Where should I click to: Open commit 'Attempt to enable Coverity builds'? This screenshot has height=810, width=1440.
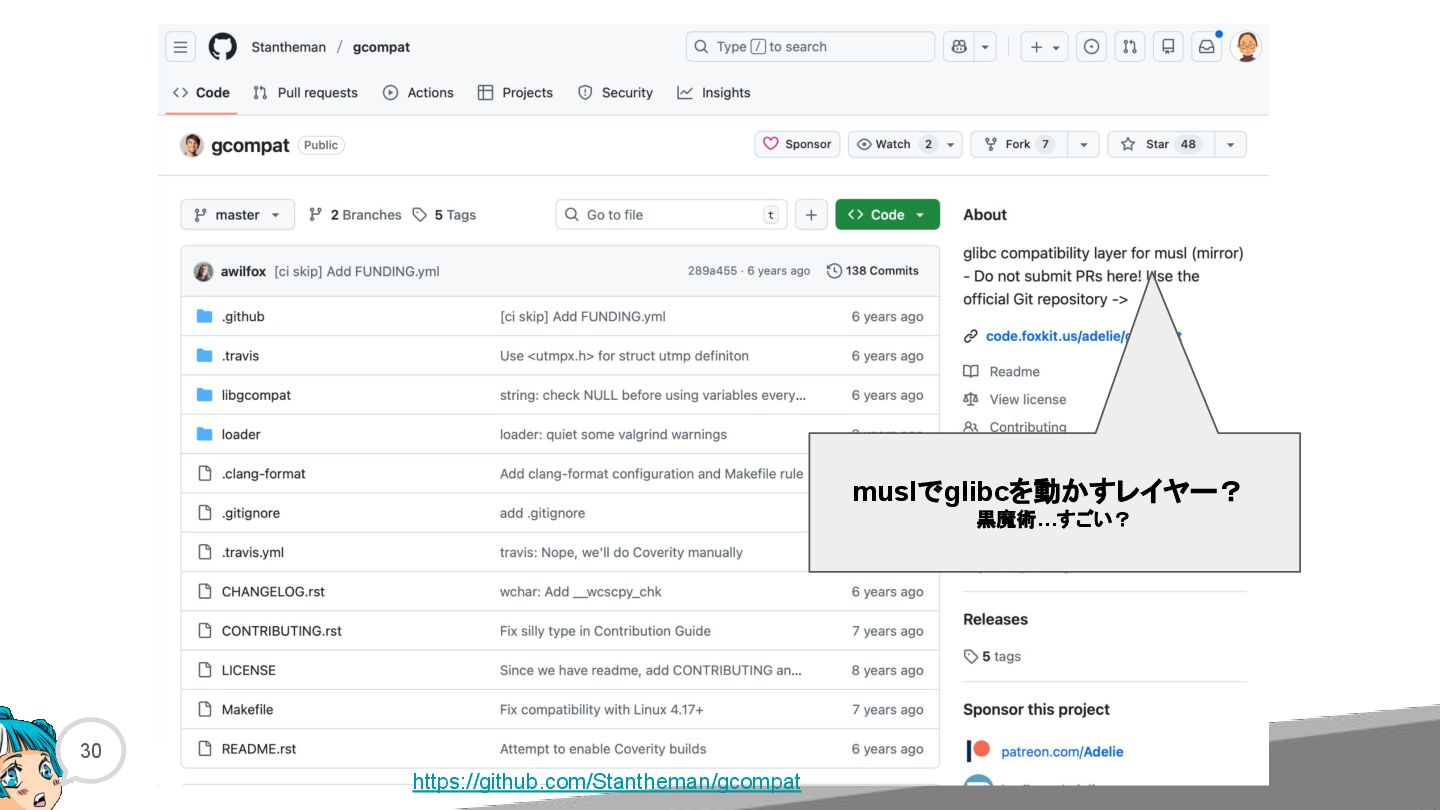point(603,748)
